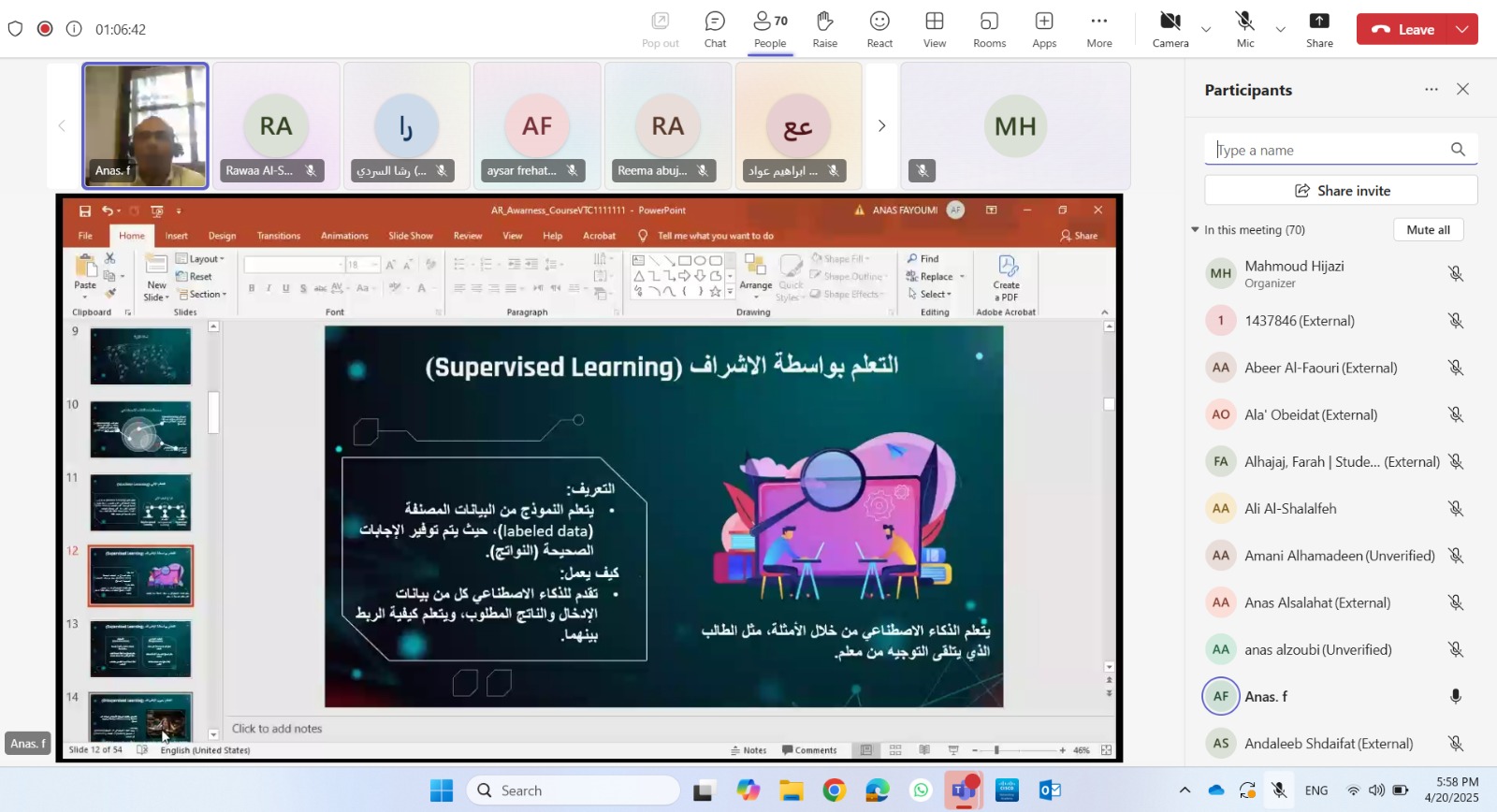Open the Transitions ribbon tab
1497x812 pixels.
(279, 236)
